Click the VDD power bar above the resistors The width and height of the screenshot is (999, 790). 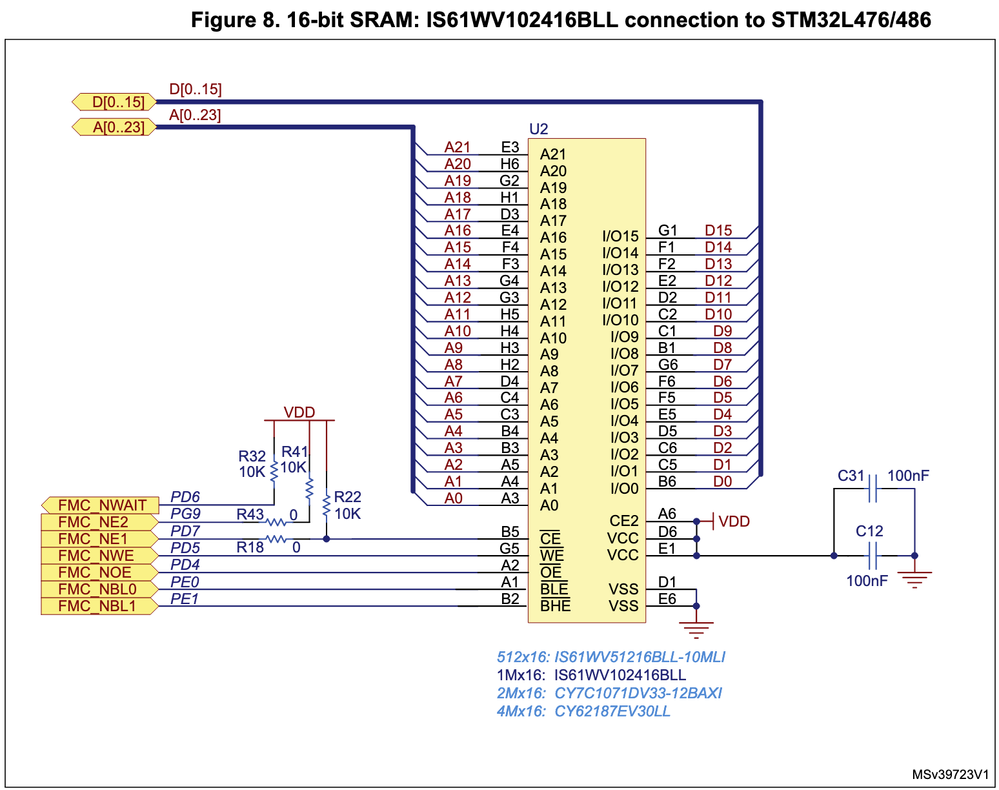point(299,420)
